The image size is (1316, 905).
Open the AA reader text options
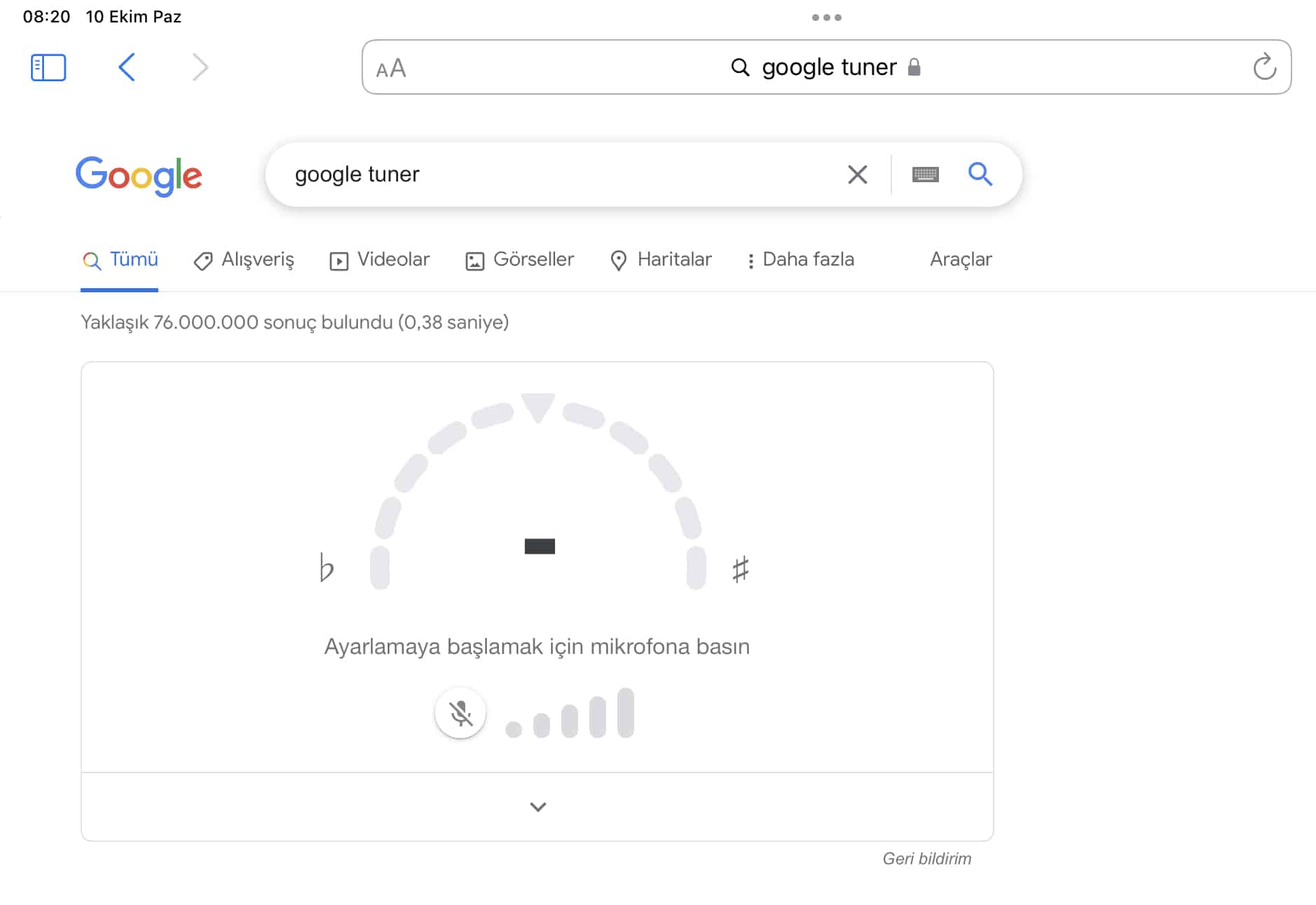[x=391, y=68]
